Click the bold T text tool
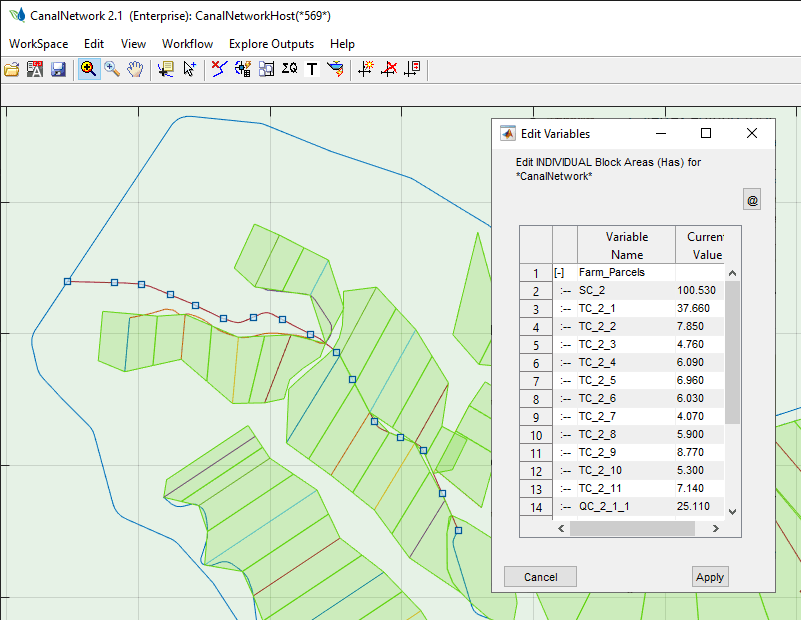The width and height of the screenshot is (801, 620). coord(311,69)
